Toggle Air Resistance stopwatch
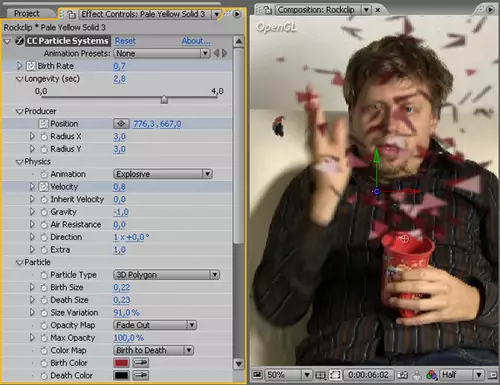The image size is (500, 385). point(44,225)
